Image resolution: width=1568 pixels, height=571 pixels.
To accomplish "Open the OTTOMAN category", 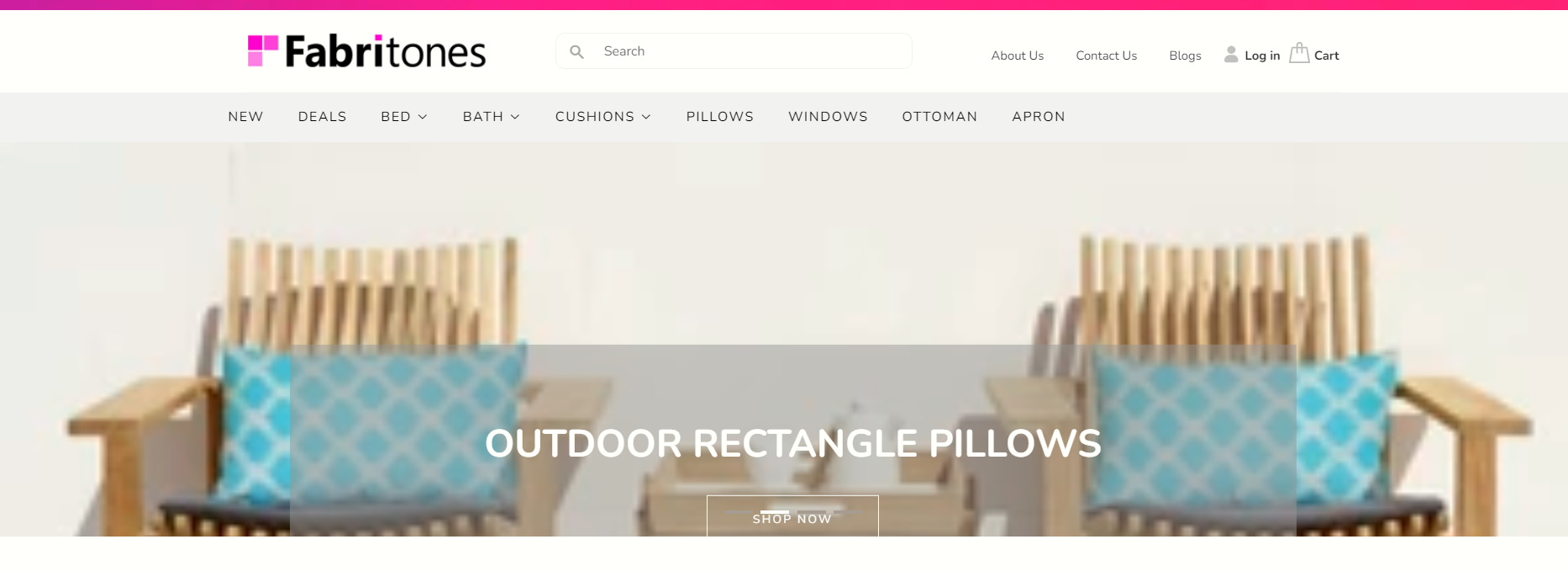I will [939, 117].
